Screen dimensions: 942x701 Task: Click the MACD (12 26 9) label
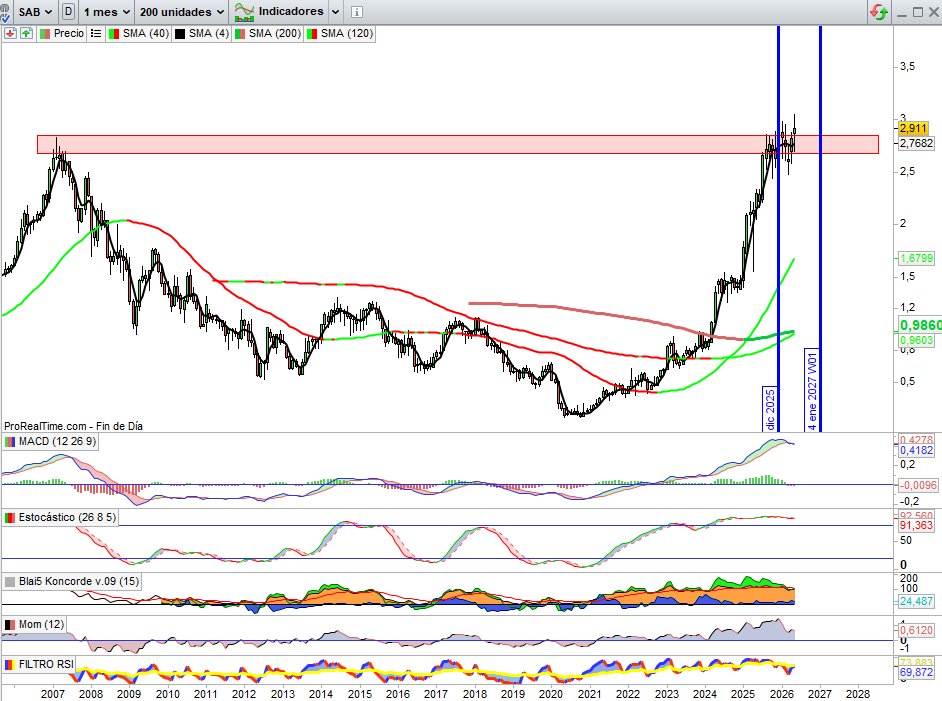[57, 442]
